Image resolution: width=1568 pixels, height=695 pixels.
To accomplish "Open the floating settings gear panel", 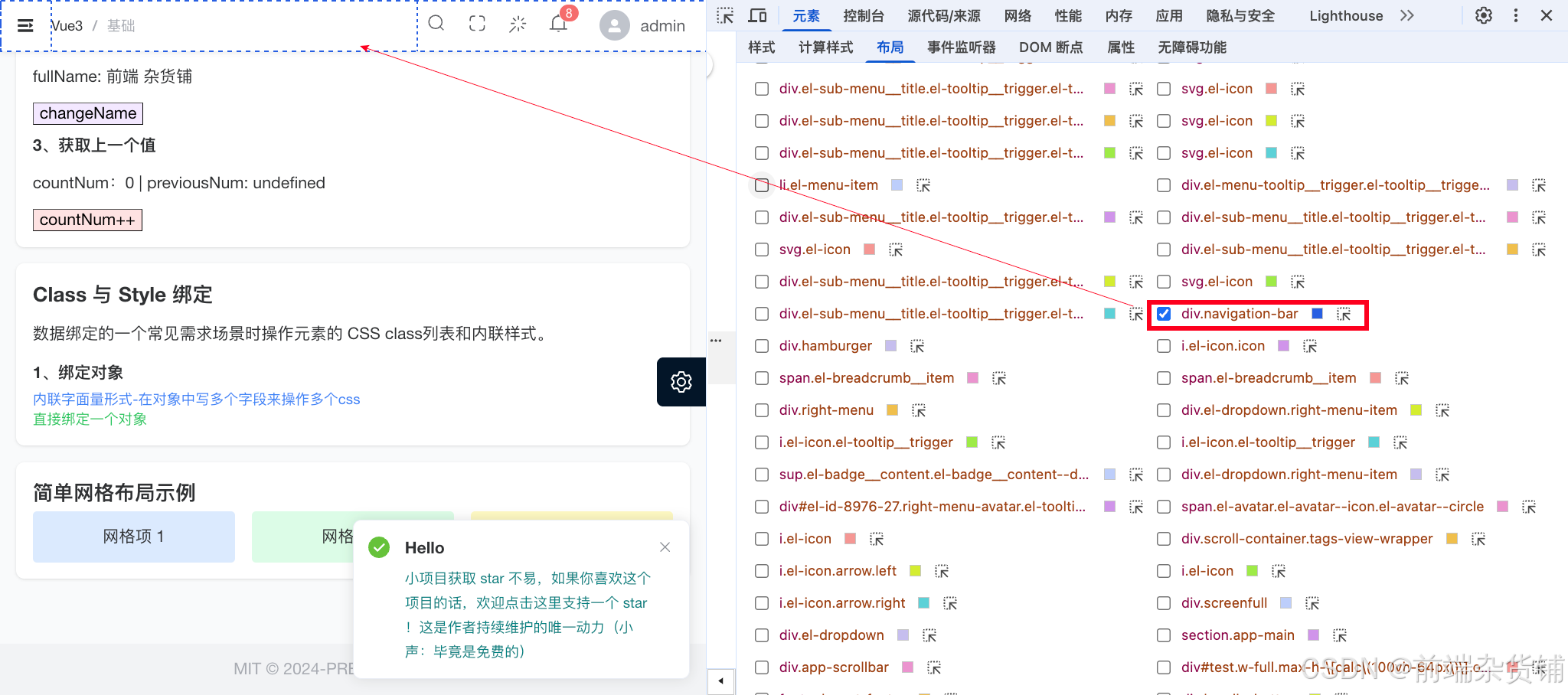I will pyautogui.click(x=681, y=381).
